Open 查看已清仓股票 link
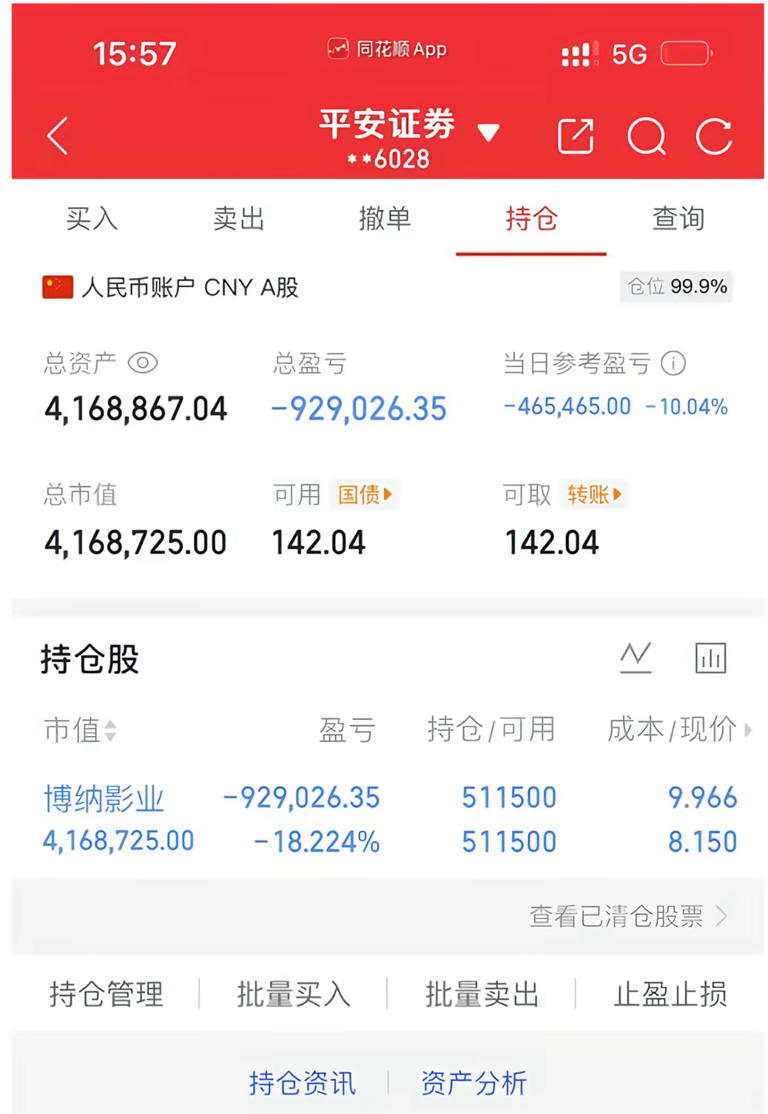Viewport: 768px width, 1114px height. tap(629, 916)
